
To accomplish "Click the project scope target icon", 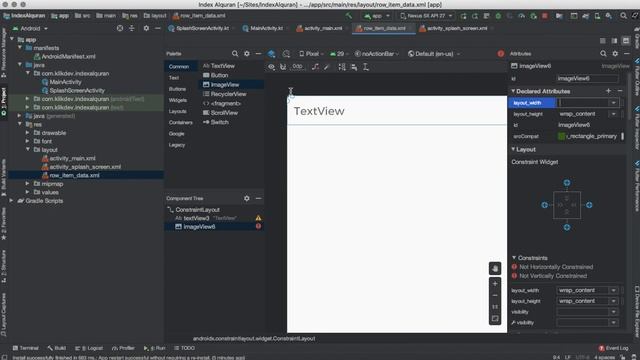I will [x=120, y=28].
